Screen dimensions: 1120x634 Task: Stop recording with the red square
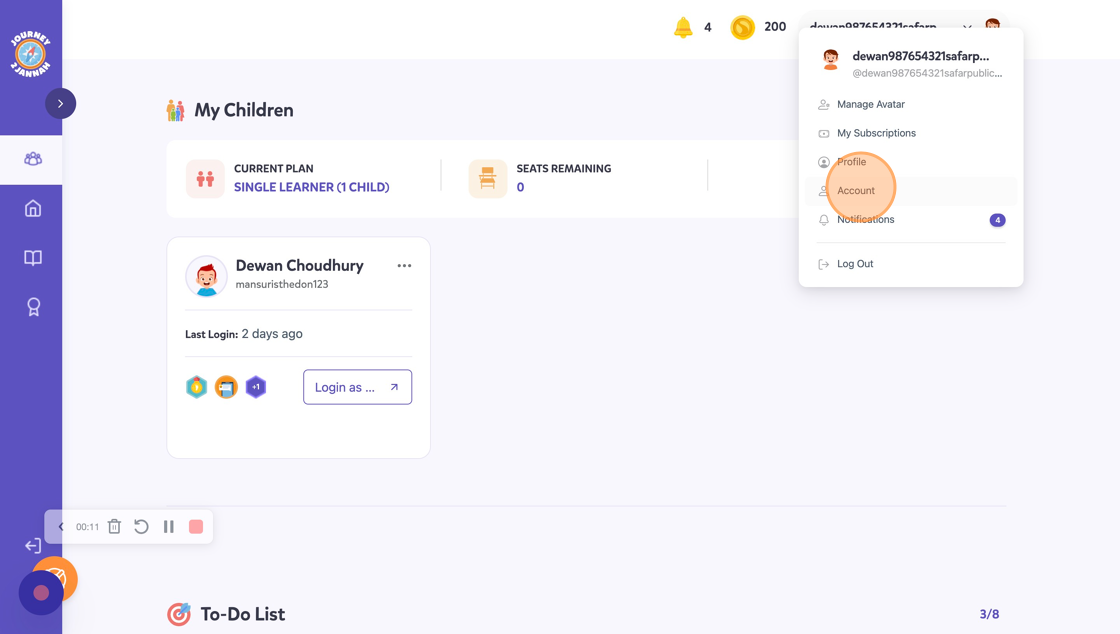[x=196, y=527]
